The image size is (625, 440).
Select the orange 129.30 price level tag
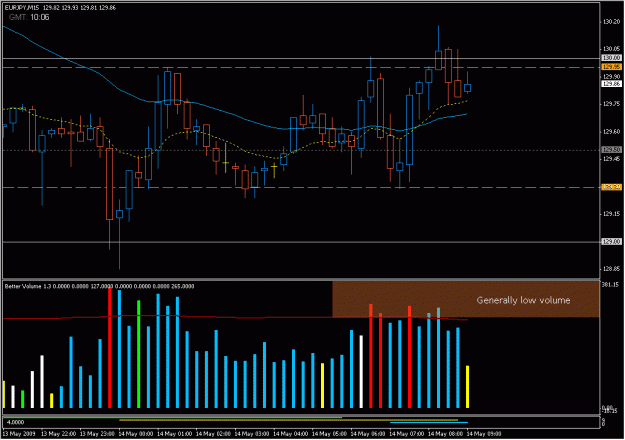(611, 187)
